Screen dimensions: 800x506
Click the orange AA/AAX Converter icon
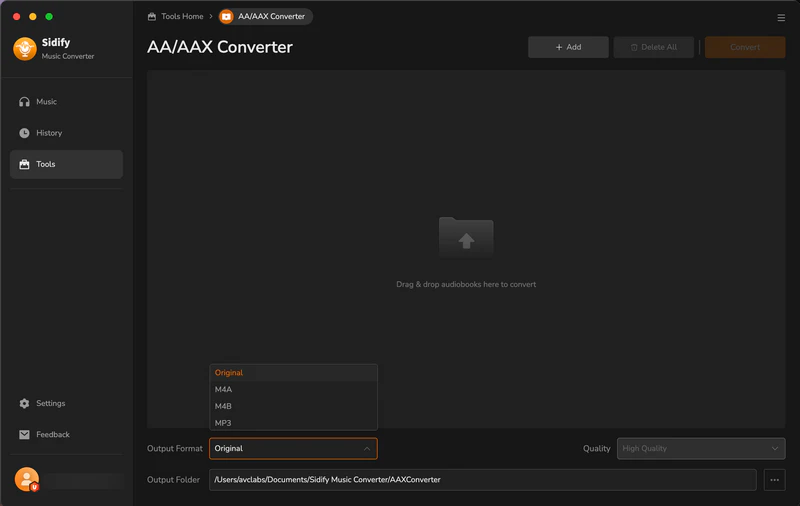tap(226, 16)
